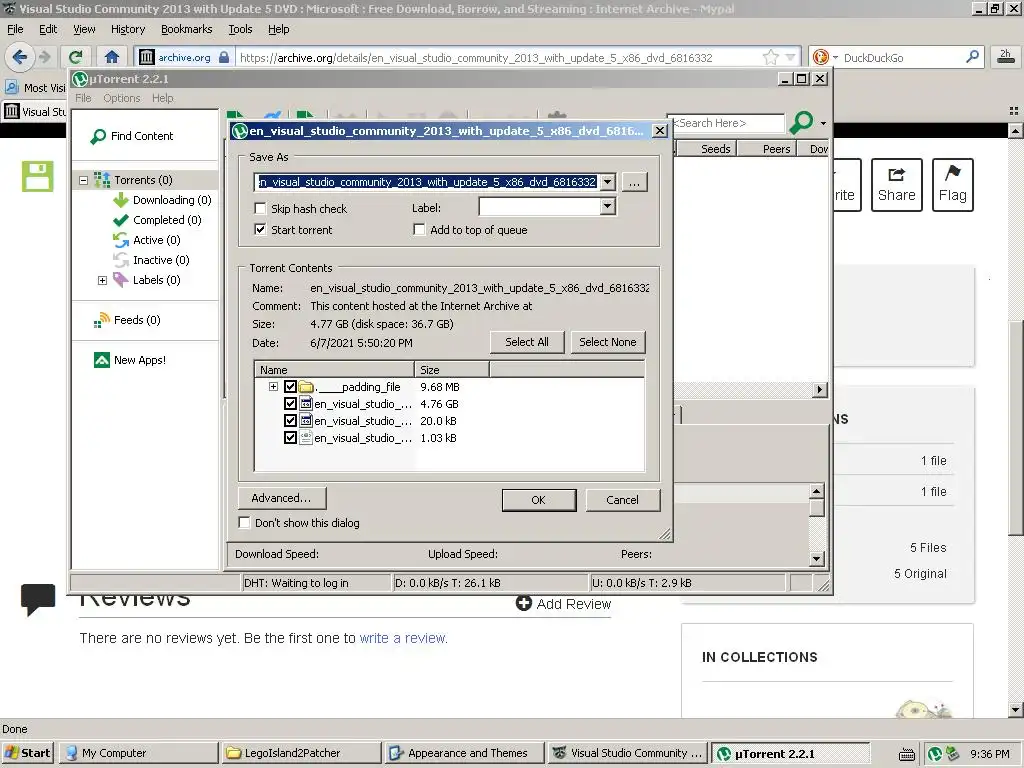The width and height of the screenshot is (1024, 768).
Task: Open uTorrent Options menu
Action: tap(121, 98)
